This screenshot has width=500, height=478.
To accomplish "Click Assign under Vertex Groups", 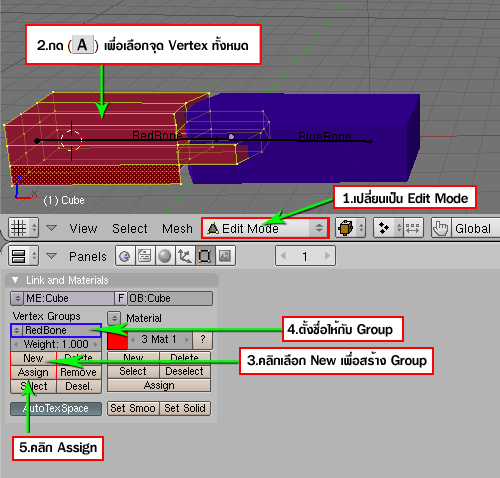I will pyautogui.click(x=33, y=372).
